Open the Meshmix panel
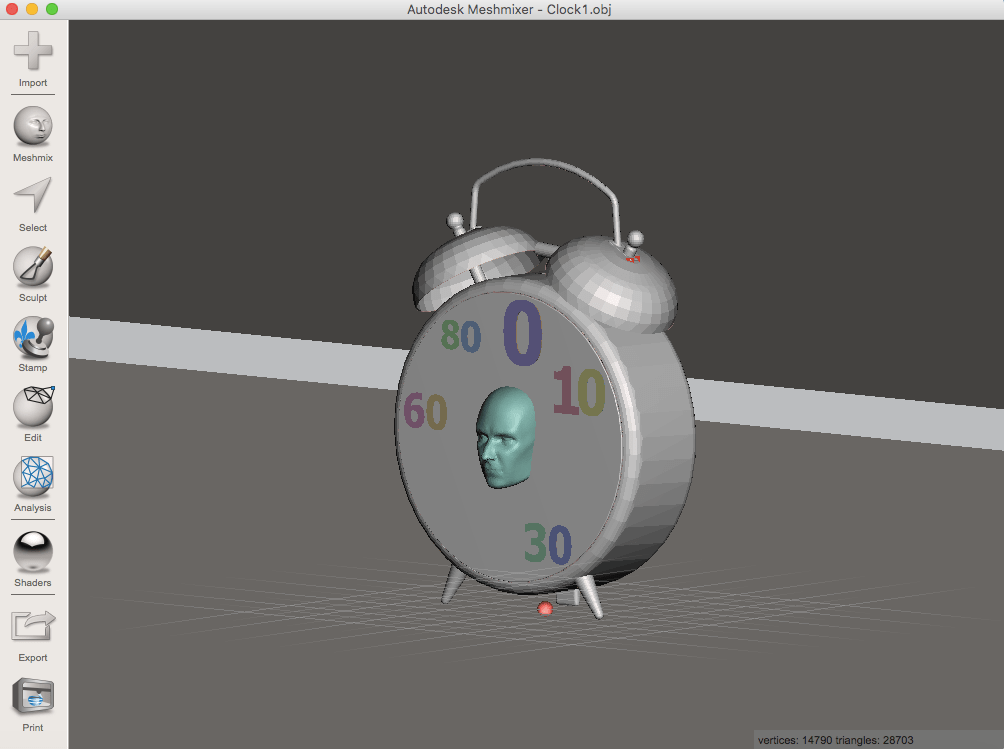Image resolution: width=1004 pixels, height=749 pixels. (32, 123)
